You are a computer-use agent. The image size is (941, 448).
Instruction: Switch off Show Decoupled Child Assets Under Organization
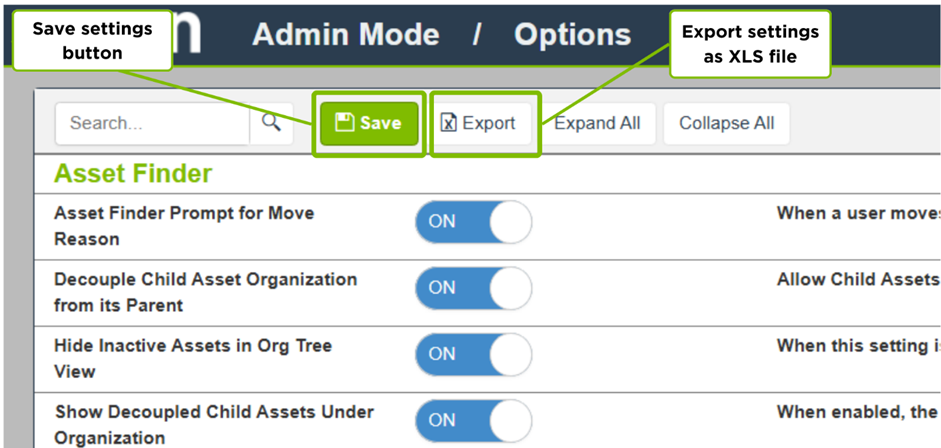pos(473,420)
